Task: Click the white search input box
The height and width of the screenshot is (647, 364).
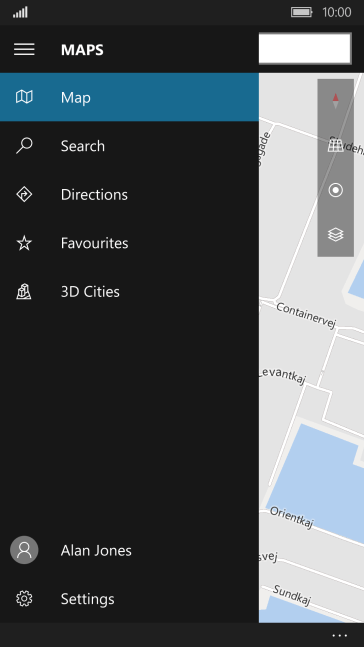Action: 305,49
